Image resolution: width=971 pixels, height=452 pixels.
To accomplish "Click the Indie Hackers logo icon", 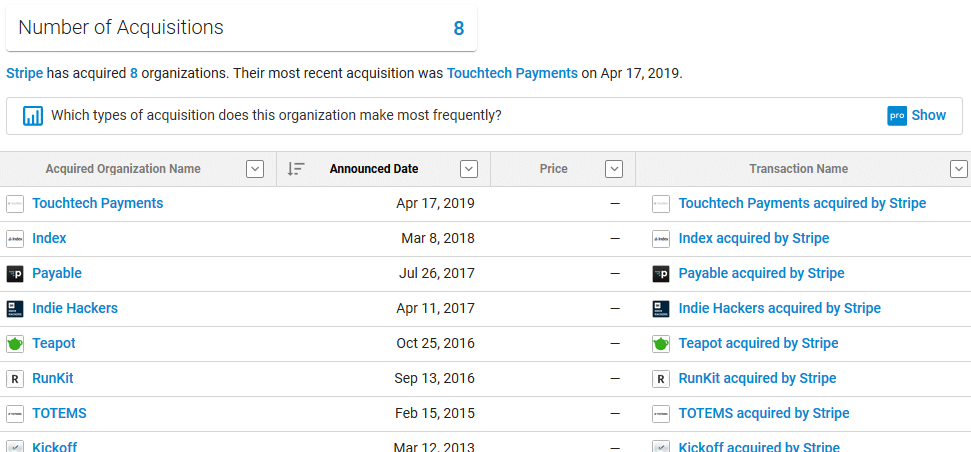I will [15, 309].
